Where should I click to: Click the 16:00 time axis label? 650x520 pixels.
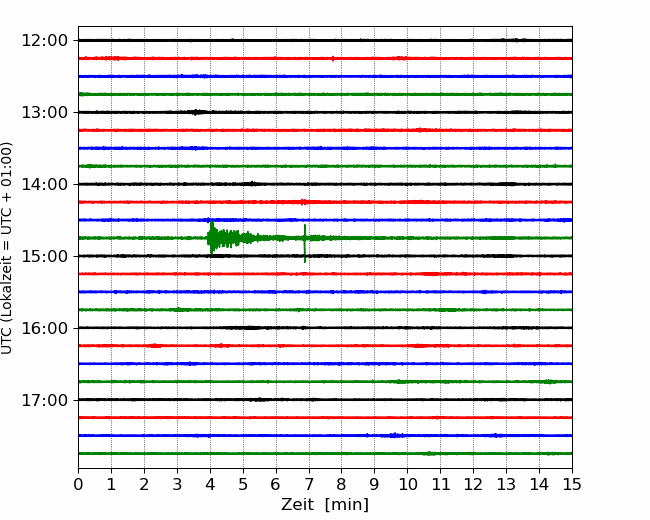point(44,328)
